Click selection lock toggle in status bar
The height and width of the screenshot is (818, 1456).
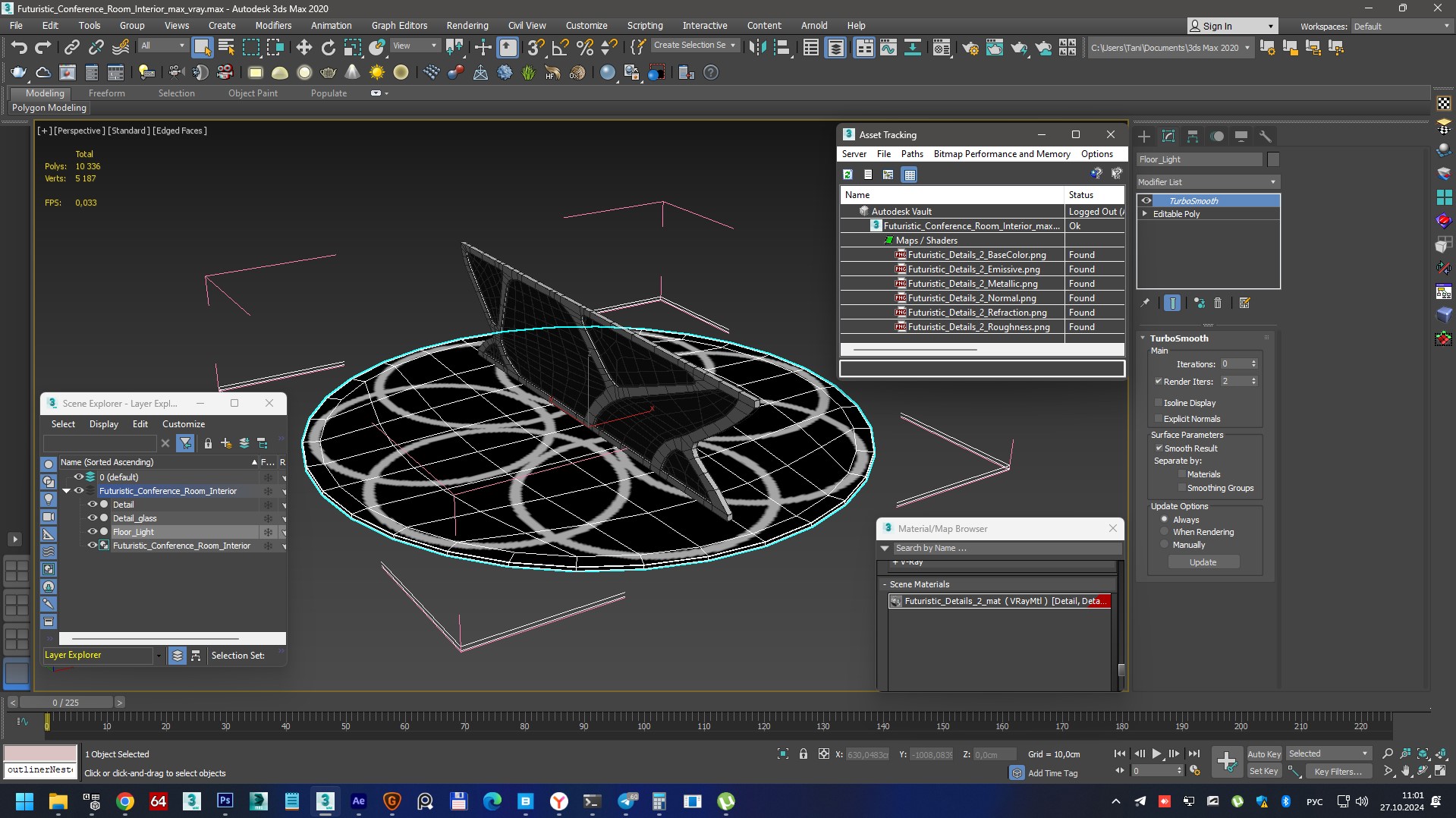(803, 754)
